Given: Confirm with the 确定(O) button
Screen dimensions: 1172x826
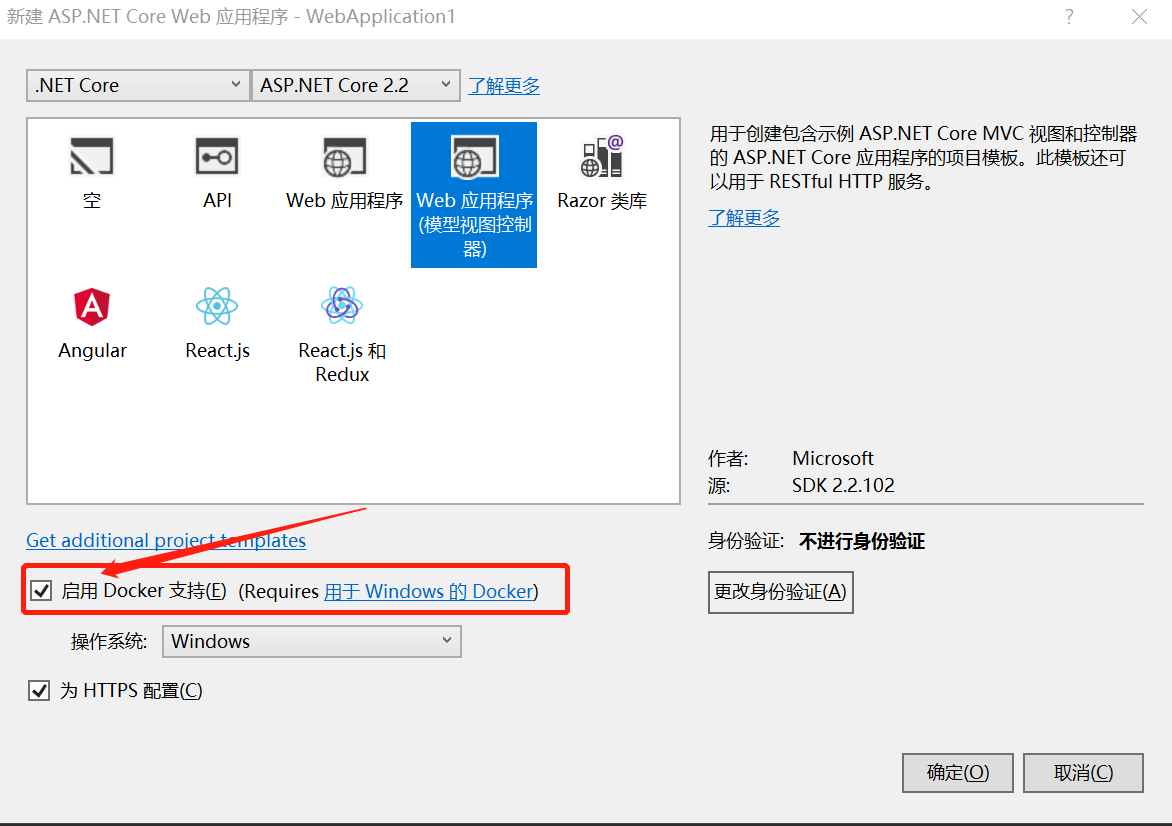Looking at the screenshot, I should pos(957,772).
